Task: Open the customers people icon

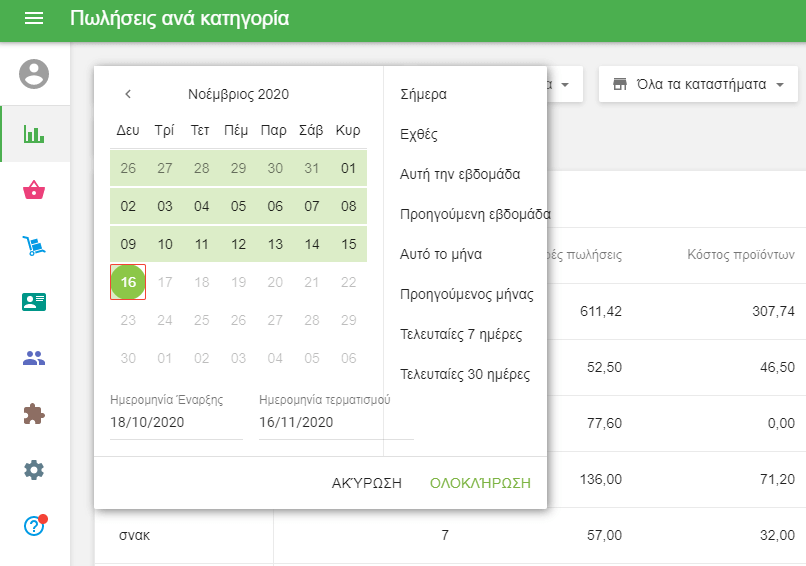Action: tap(34, 358)
